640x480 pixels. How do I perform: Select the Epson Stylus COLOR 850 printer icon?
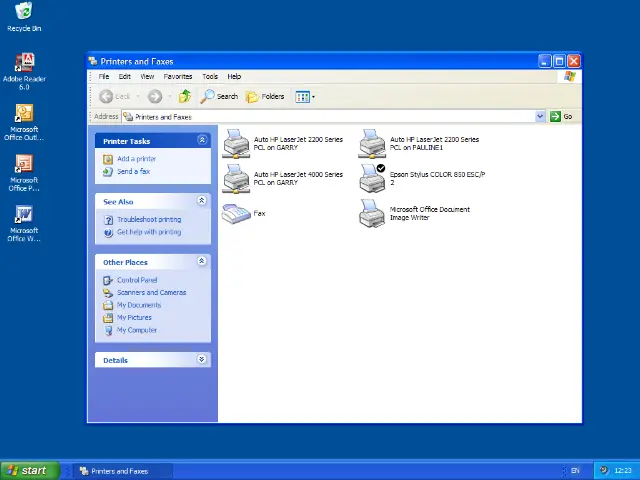372,178
